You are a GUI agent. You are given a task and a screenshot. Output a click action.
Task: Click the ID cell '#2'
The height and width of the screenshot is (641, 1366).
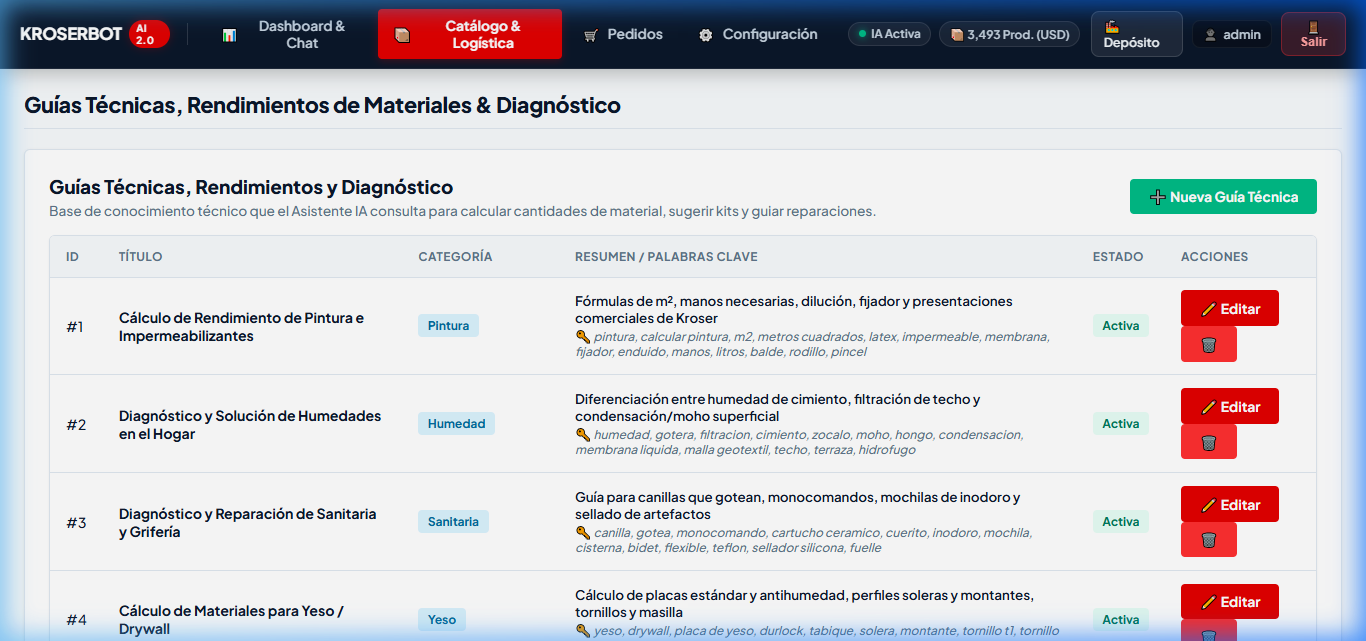pos(76,424)
